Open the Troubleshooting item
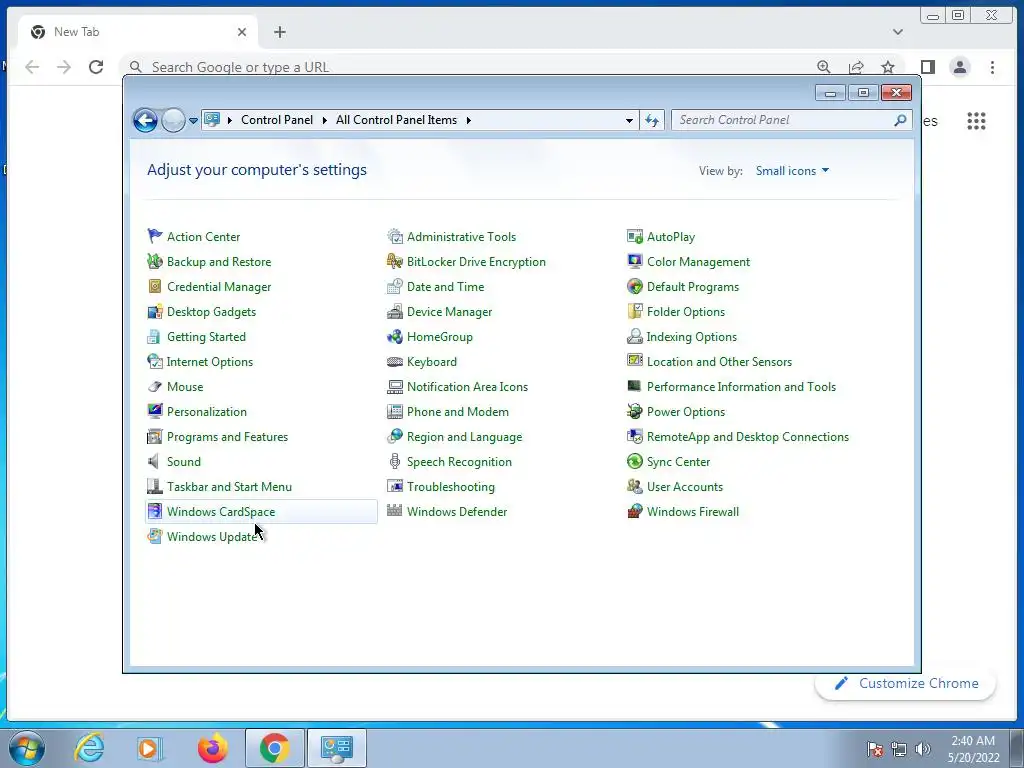Image resolution: width=1024 pixels, height=768 pixels. coord(451,487)
